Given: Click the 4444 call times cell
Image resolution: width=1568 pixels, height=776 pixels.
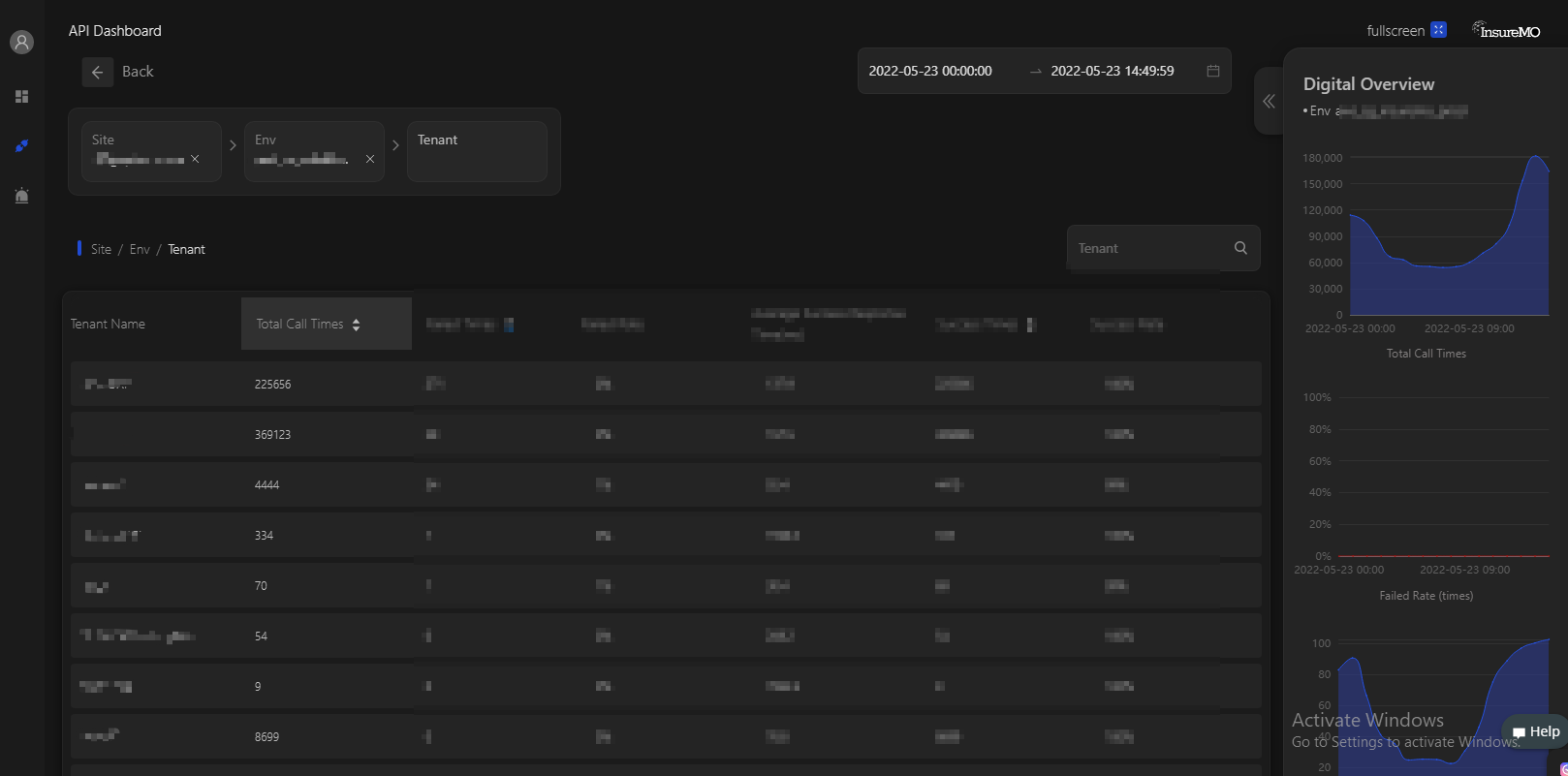Looking at the screenshot, I should 267,485.
